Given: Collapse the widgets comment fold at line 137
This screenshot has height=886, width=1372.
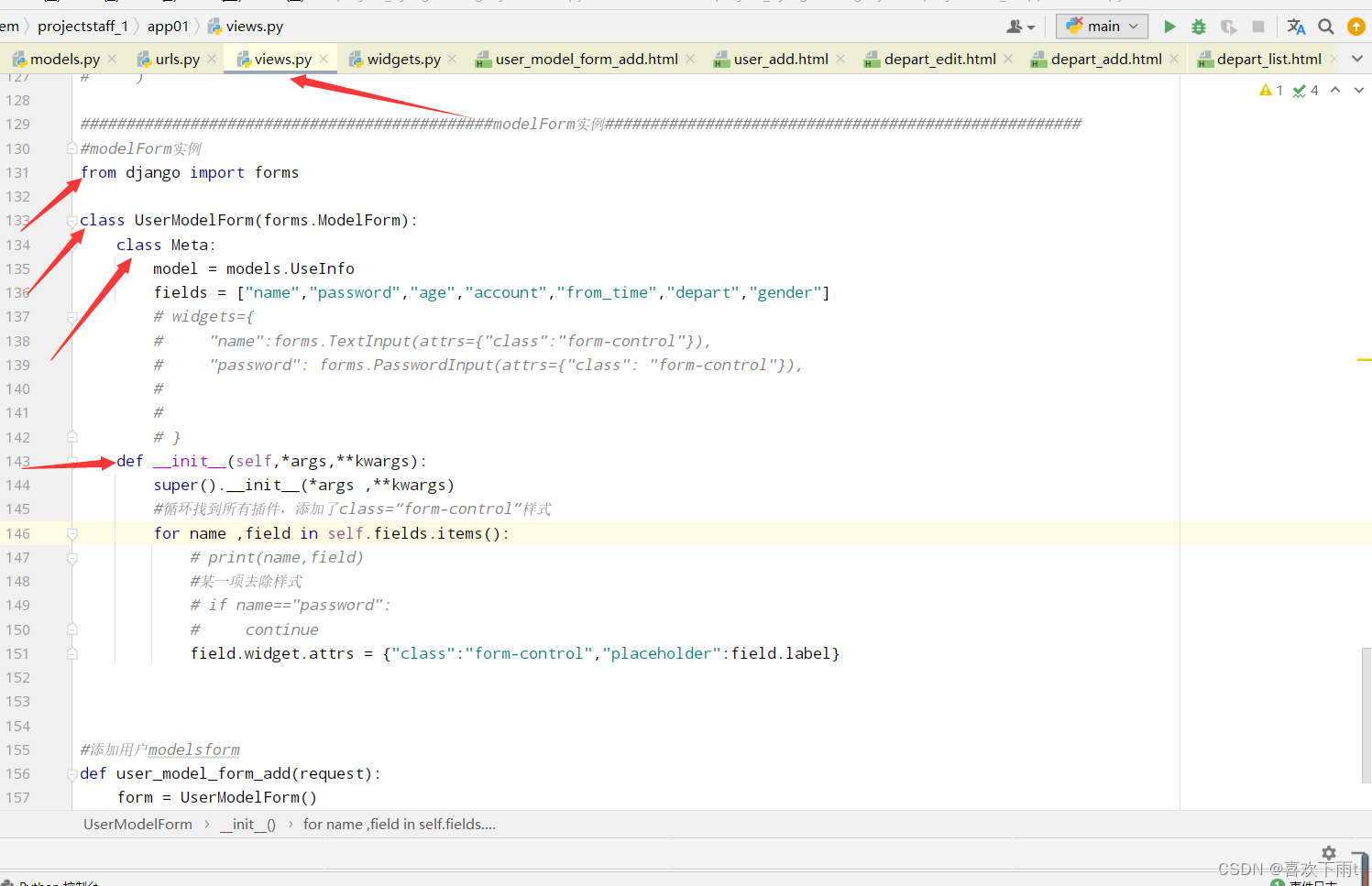Looking at the screenshot, I should click(72, 317).
